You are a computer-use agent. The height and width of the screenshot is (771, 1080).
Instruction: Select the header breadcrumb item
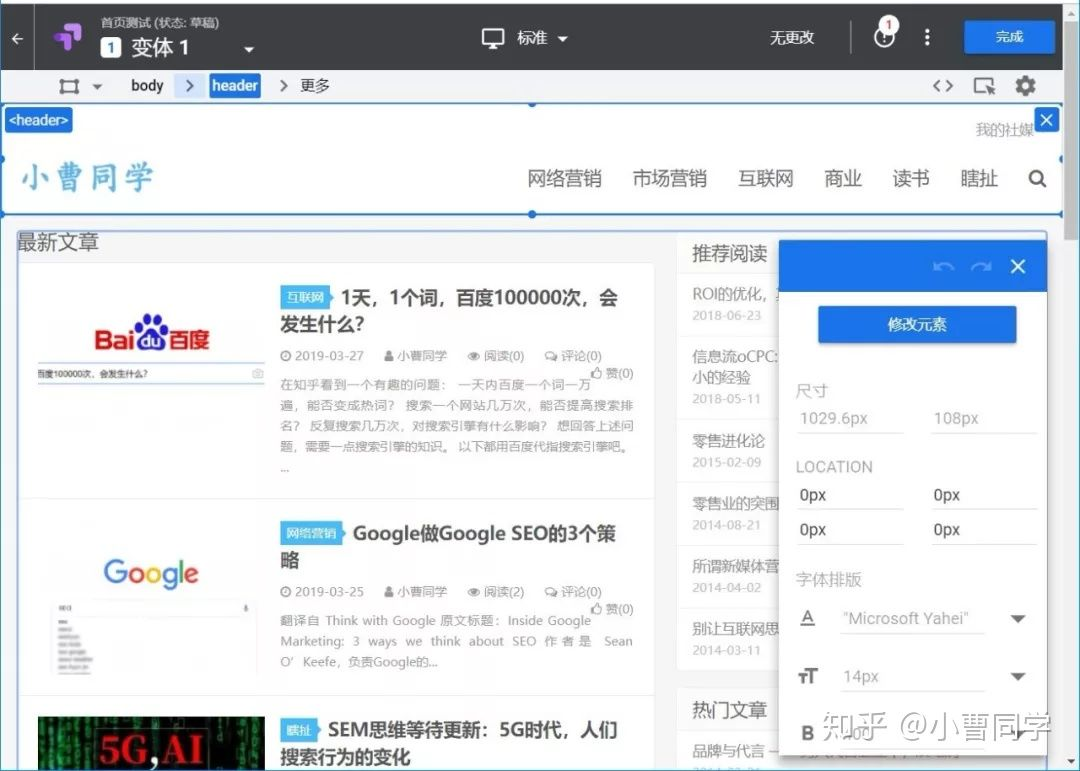coord(235,85)
